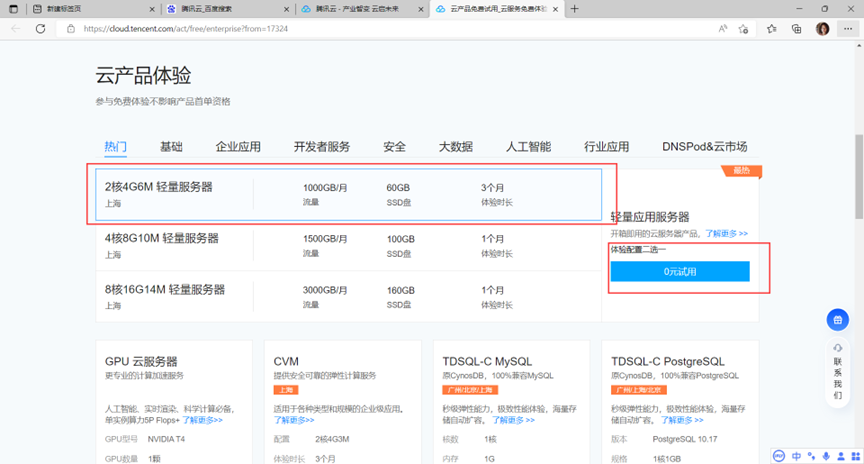The width and height of the screenshot is (864, 464).
Task: Click the 上海 region tag in CVM card
Action: click(x=286, y=390)
